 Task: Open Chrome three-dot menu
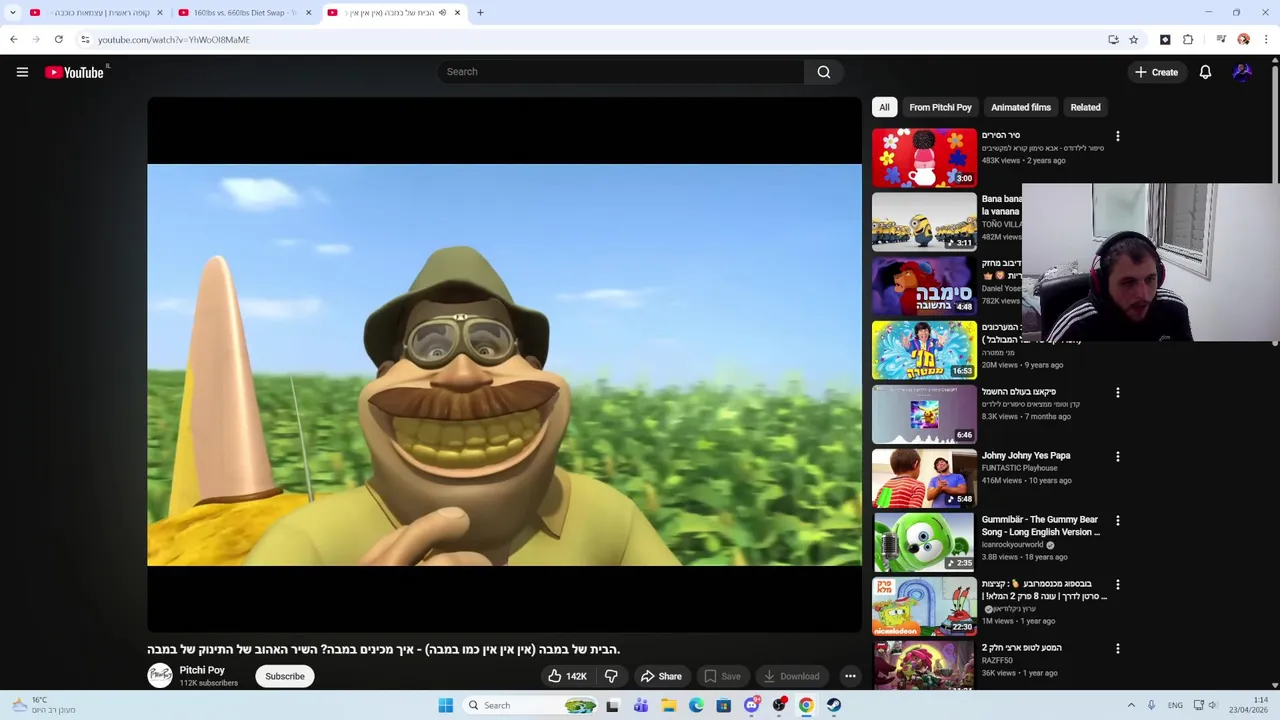click(1266, 40)
